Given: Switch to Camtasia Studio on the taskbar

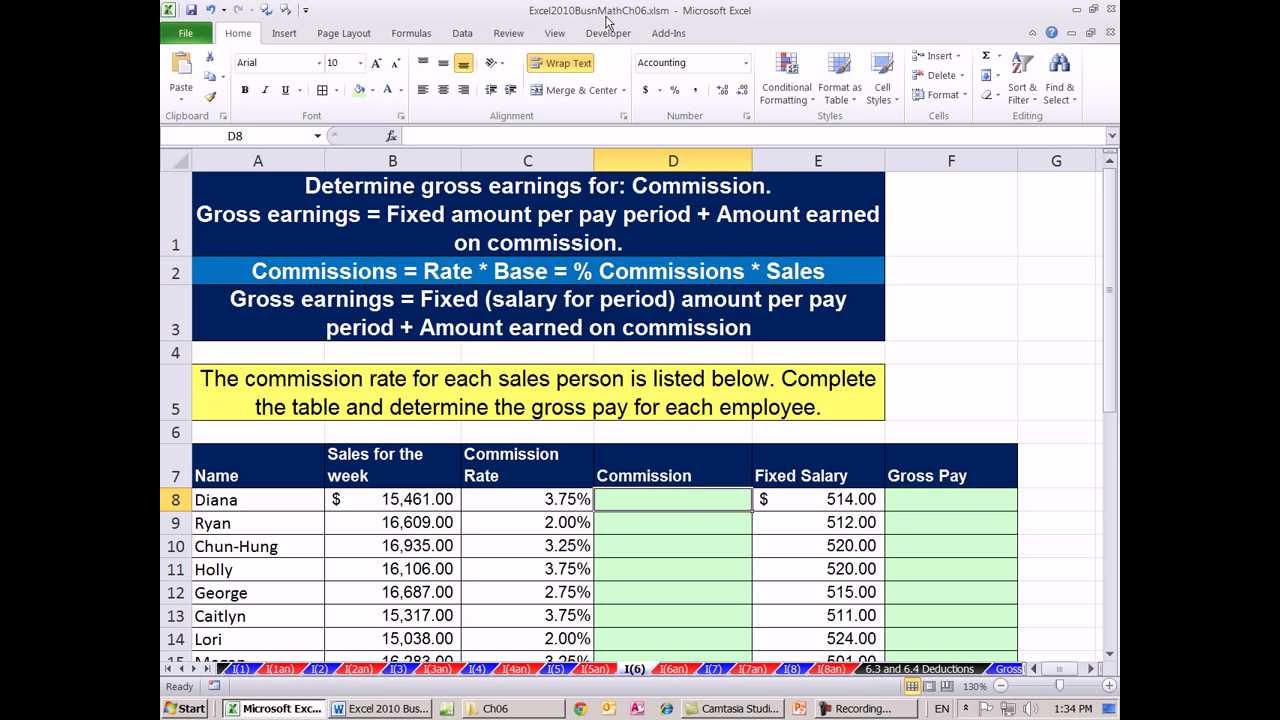Looking at the screenshot, I should (733, 709).
